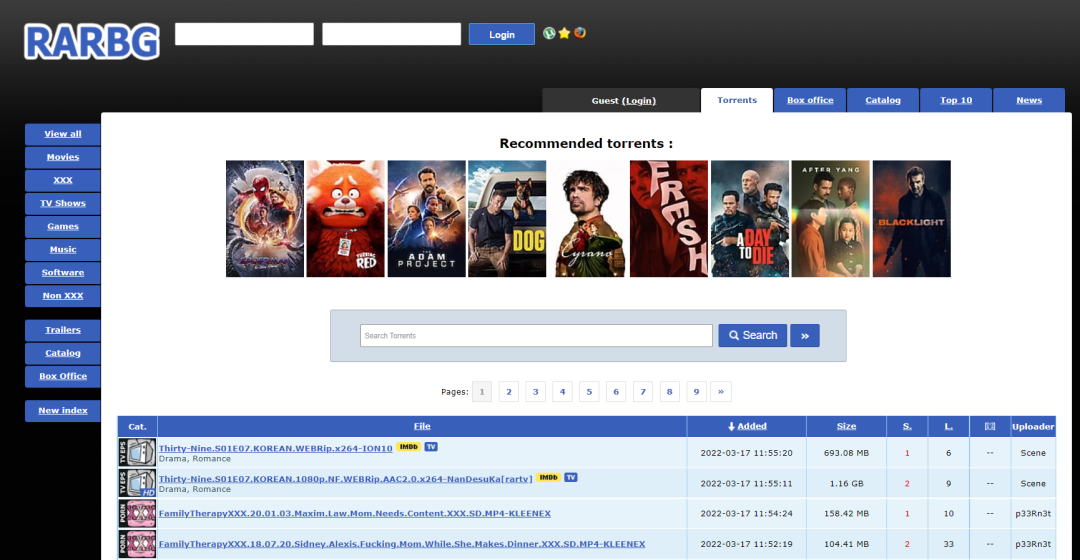Open the Turning Red poster
1080x560 pixels.
tap(345, 219)
